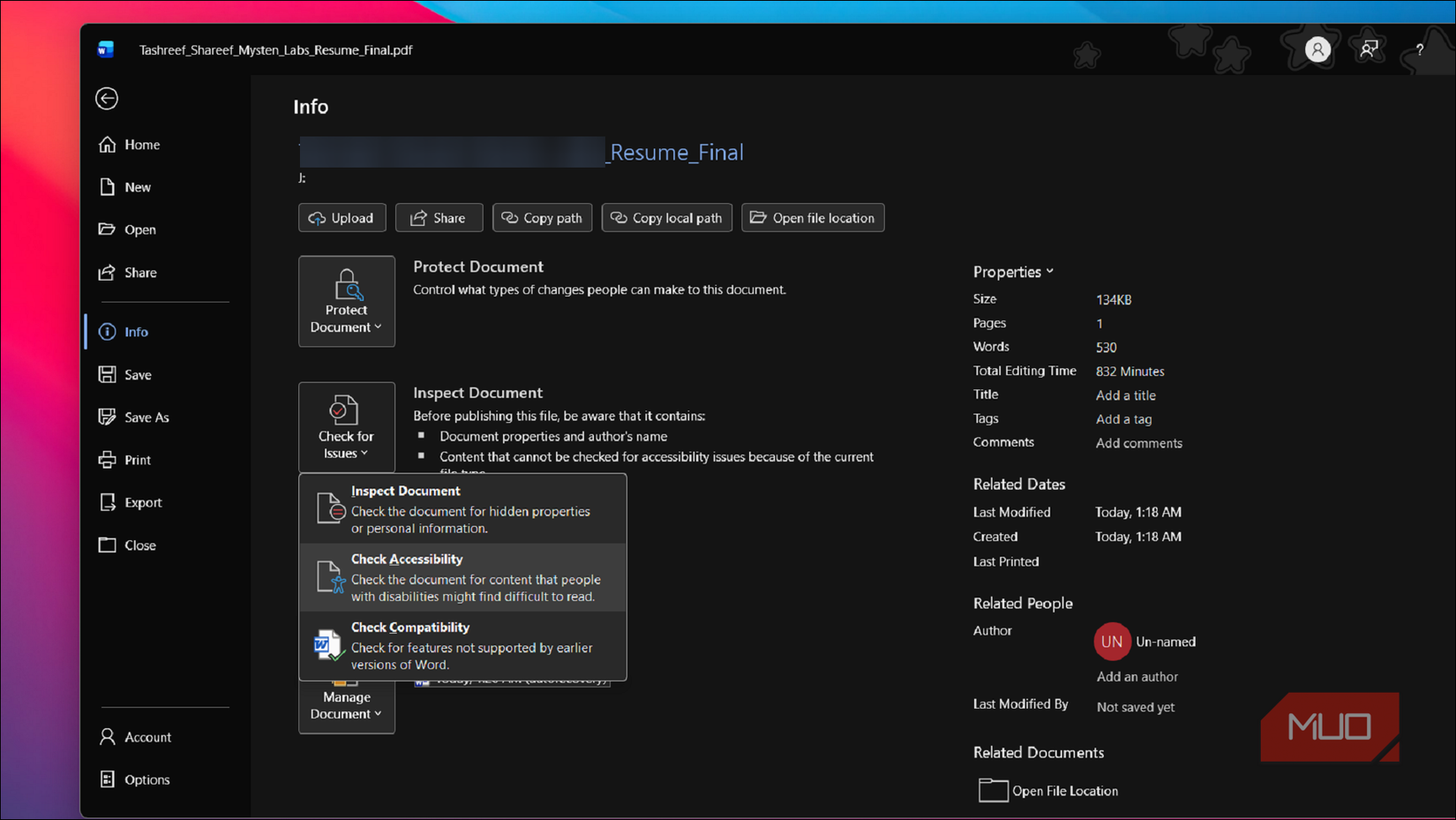The height and width of the screenshot is (820, 1456).
Task: Click Add an author field
Action: click(1137, 677)
